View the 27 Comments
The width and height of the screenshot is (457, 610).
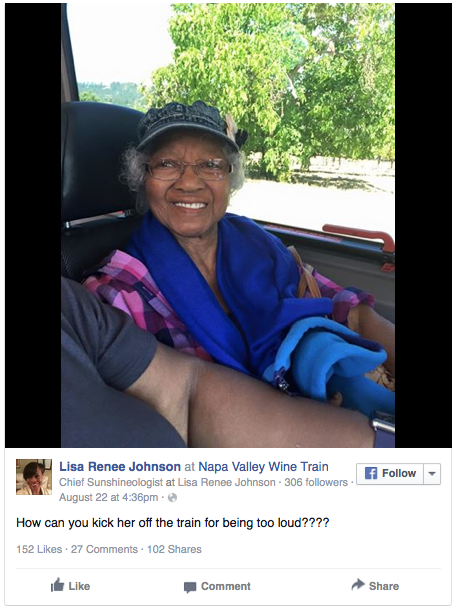(x=104, y=549)
